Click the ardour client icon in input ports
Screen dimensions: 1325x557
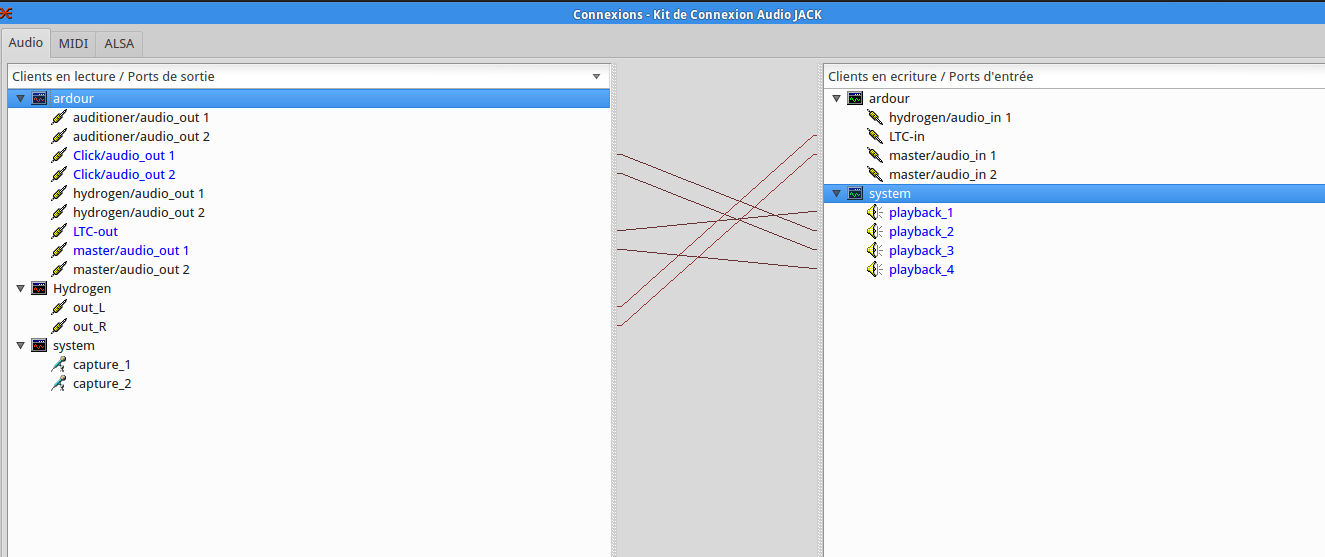pos(856,99)
